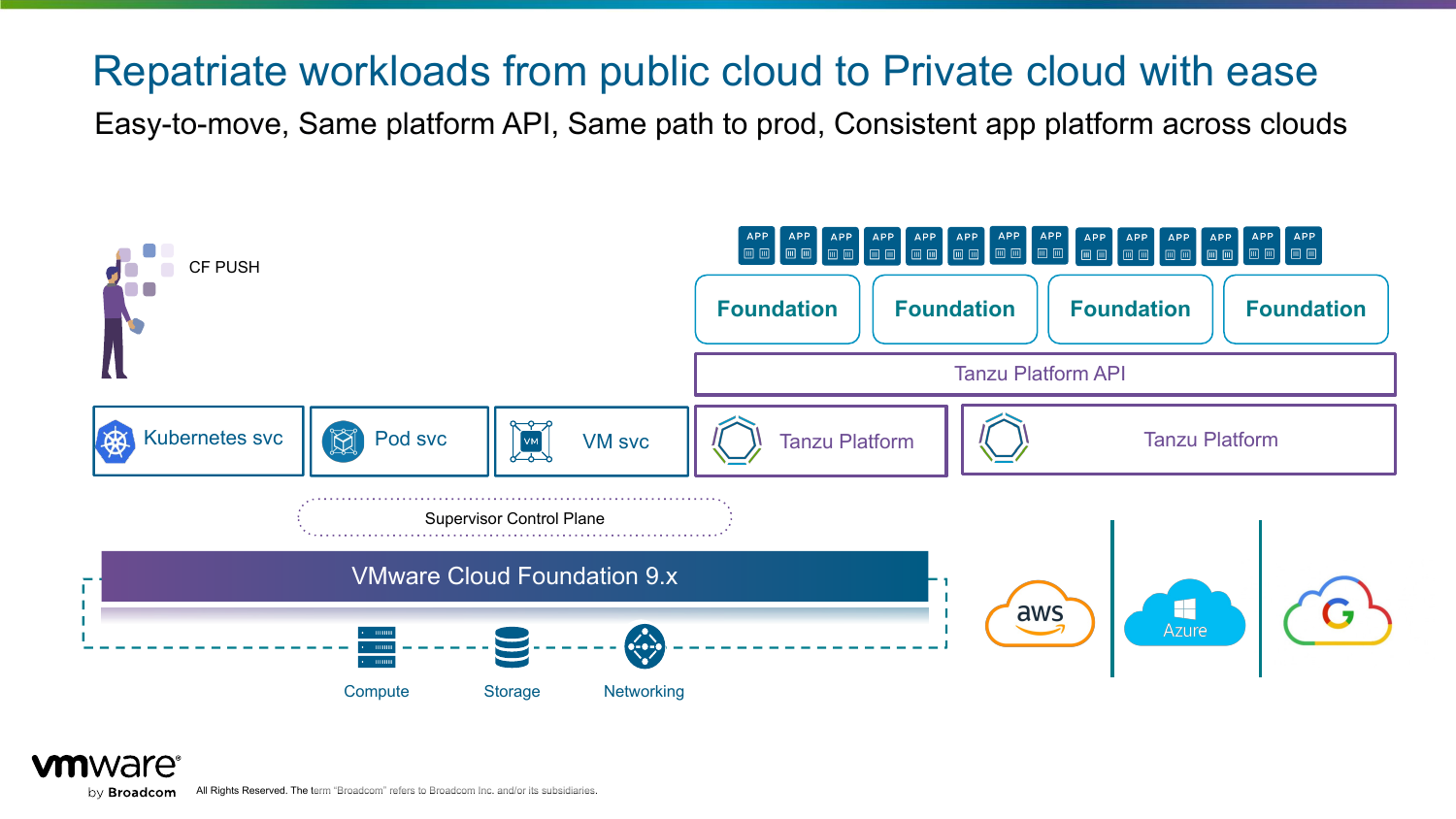Click the subtitle starting with Easy-to-move

tap(720, 125)
